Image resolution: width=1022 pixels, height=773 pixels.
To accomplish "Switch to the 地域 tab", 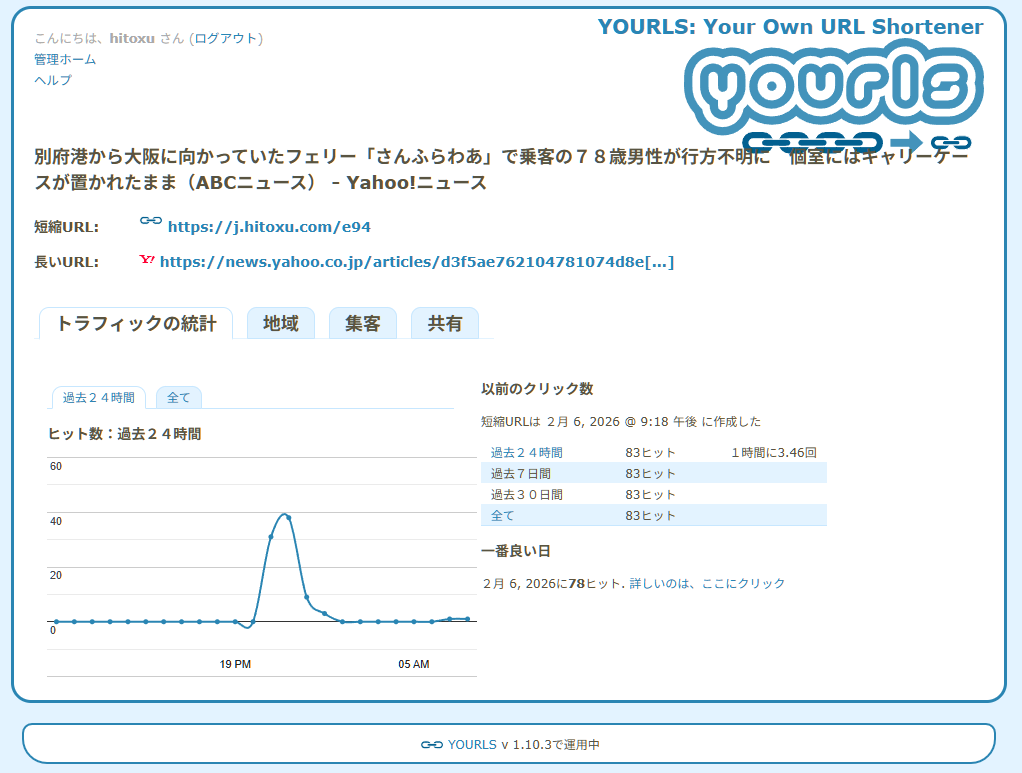I will 280,324.
